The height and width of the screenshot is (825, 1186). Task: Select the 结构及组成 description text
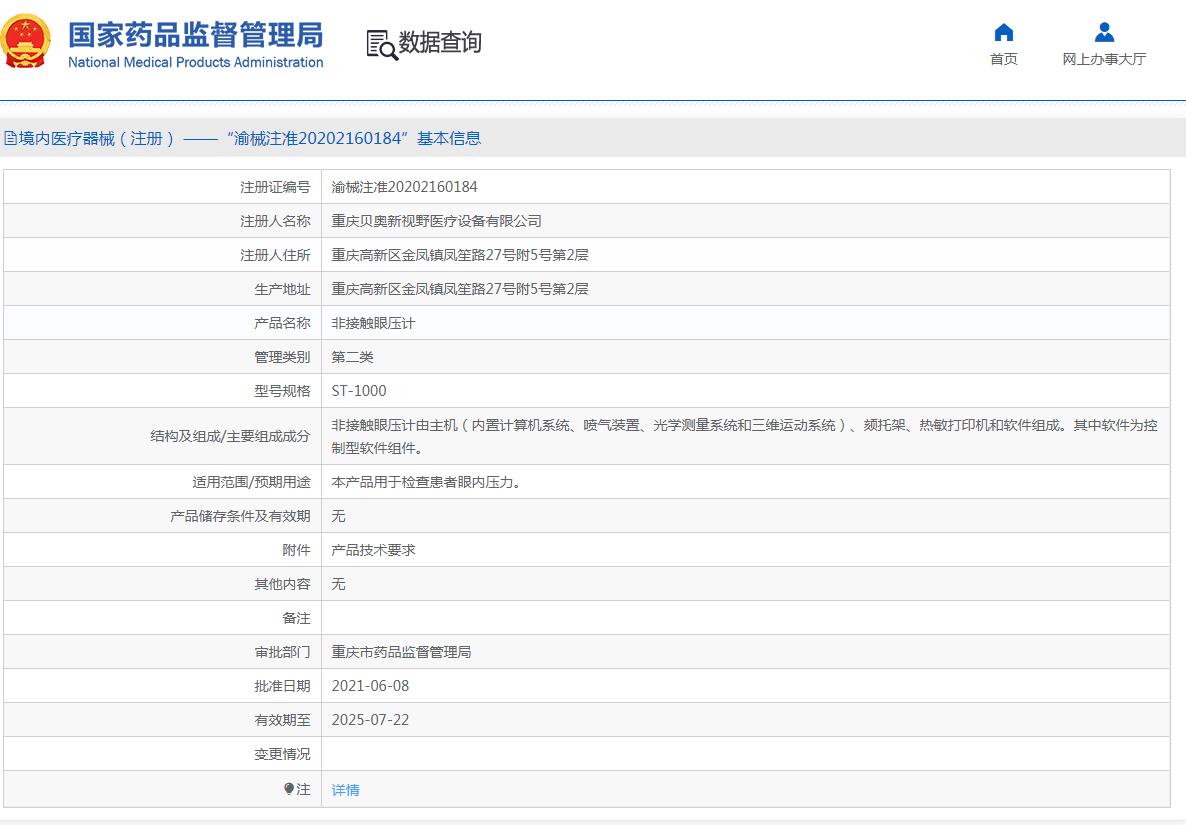[x=744, y=436]
